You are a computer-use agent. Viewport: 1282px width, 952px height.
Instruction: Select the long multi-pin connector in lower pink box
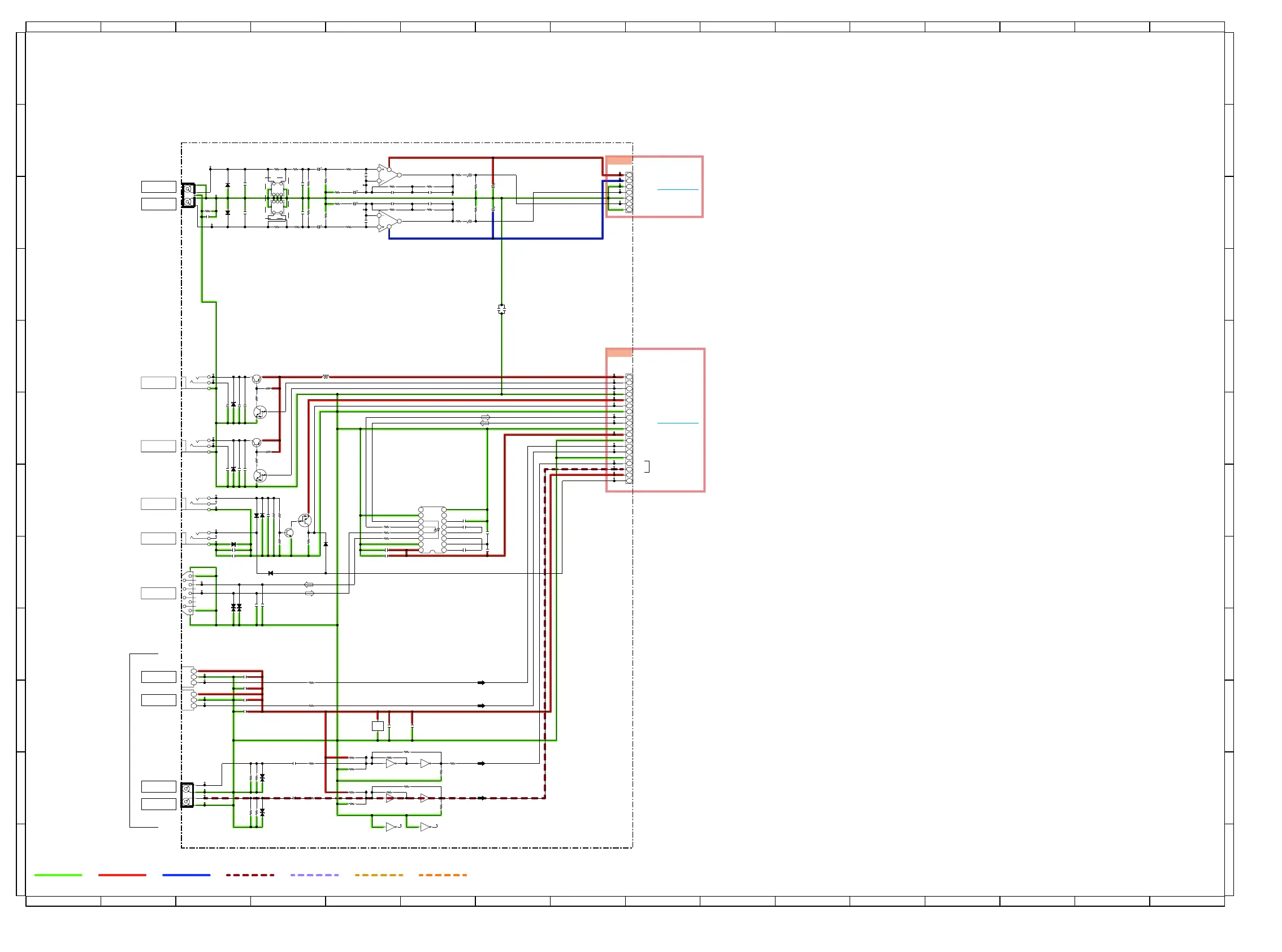coord(629,429)
